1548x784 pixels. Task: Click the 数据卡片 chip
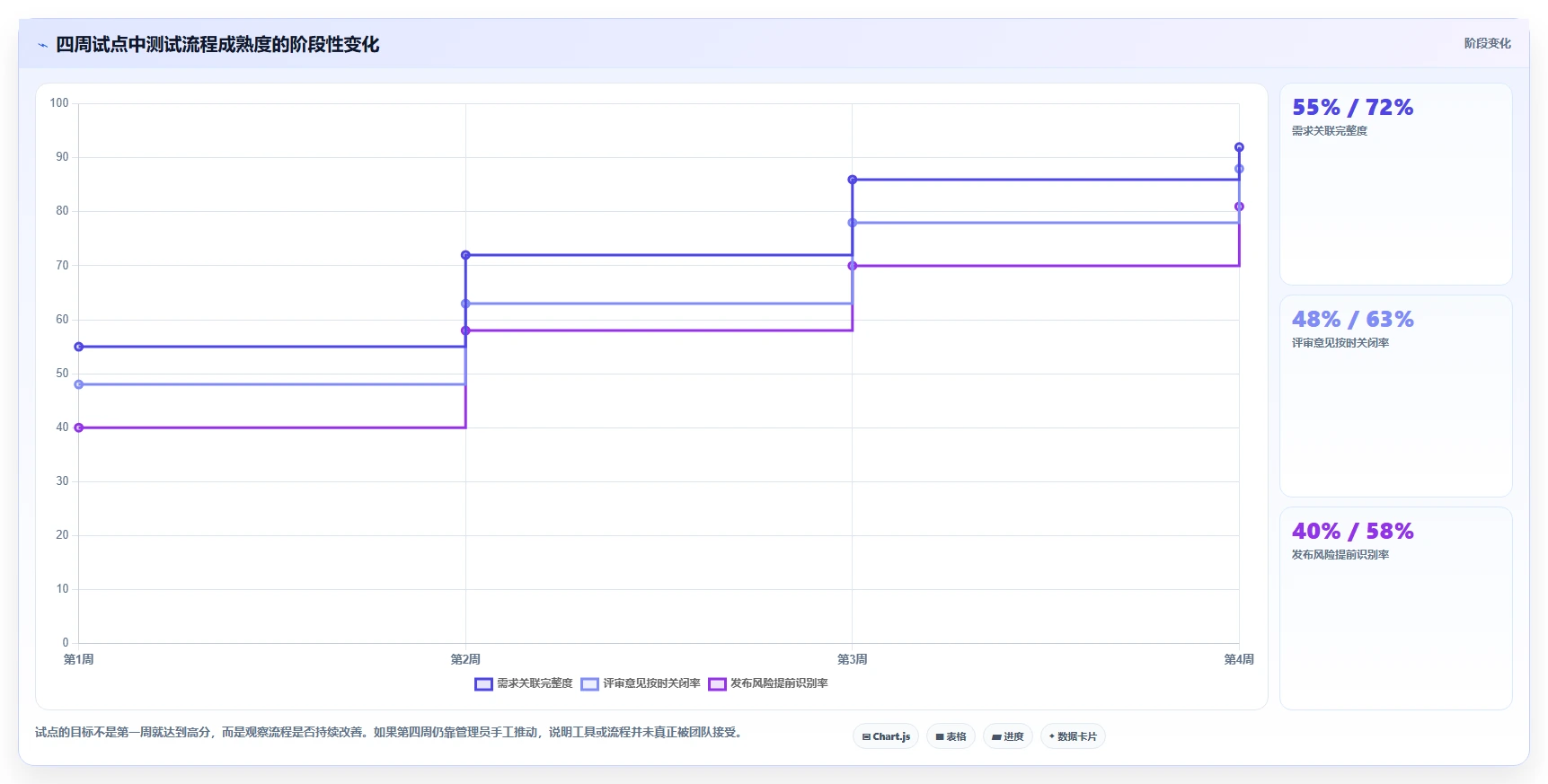pos(1073,736)
